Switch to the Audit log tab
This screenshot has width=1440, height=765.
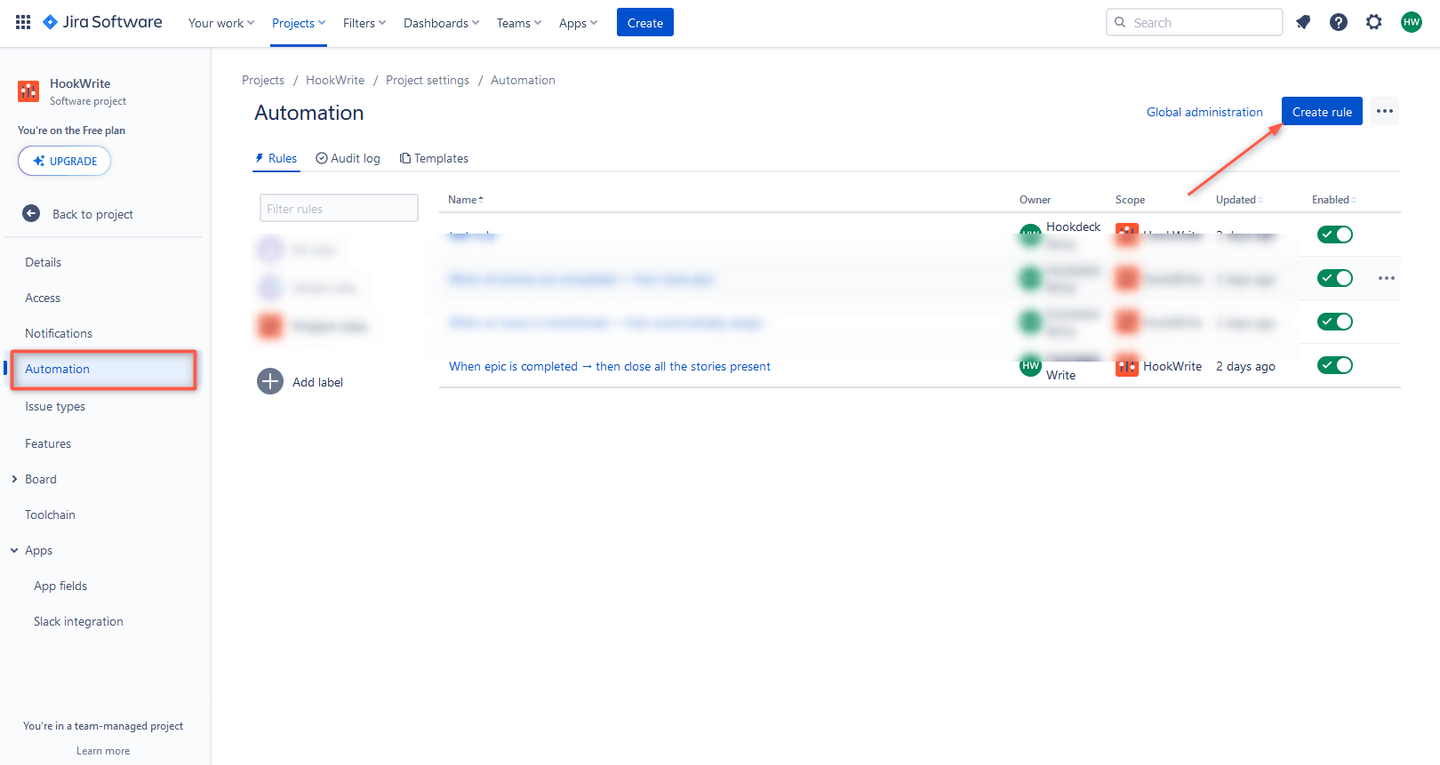(x=347, y=157)
